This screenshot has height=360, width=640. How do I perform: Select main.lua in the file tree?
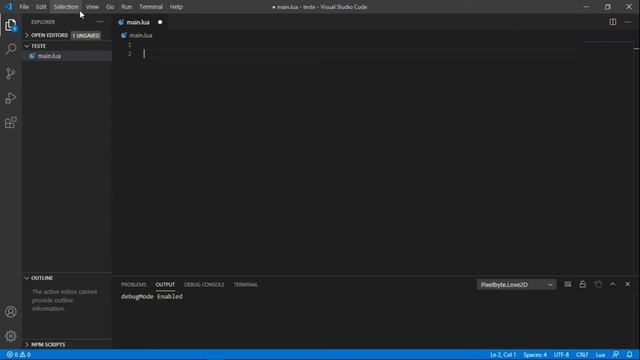click(x=67, y=56)
